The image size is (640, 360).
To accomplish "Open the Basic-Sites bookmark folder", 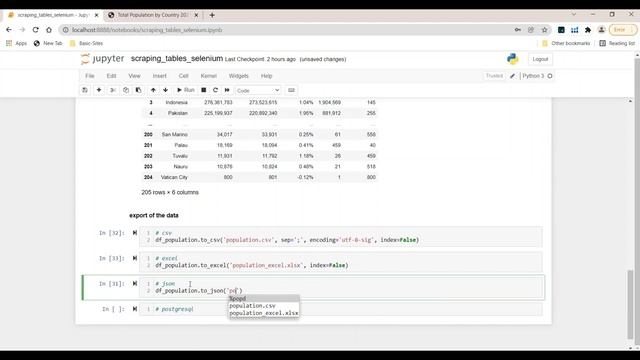I will (x=87, y=43).
